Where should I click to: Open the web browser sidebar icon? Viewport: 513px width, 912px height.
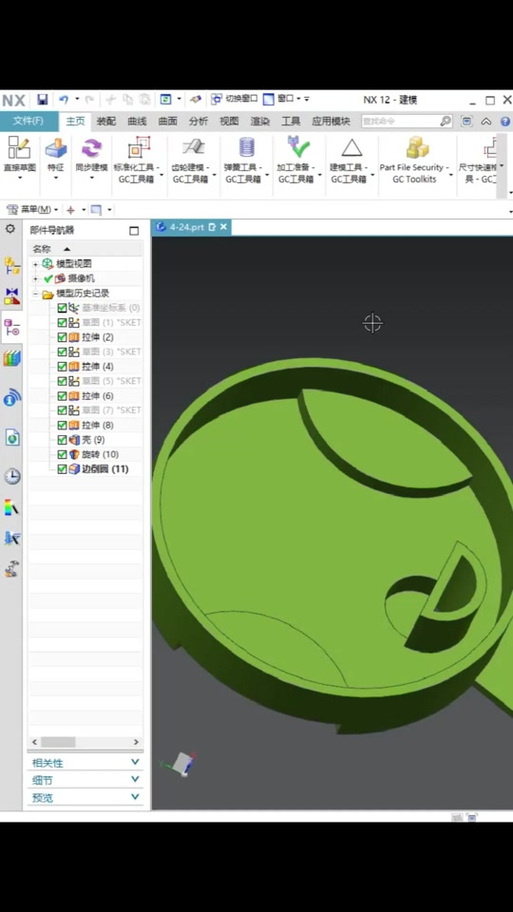(12, 437)
